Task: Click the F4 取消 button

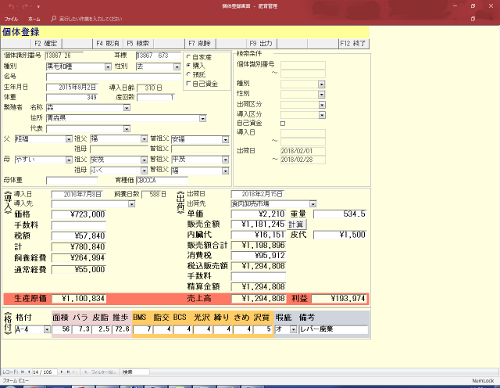Action: tap(108, 43)
